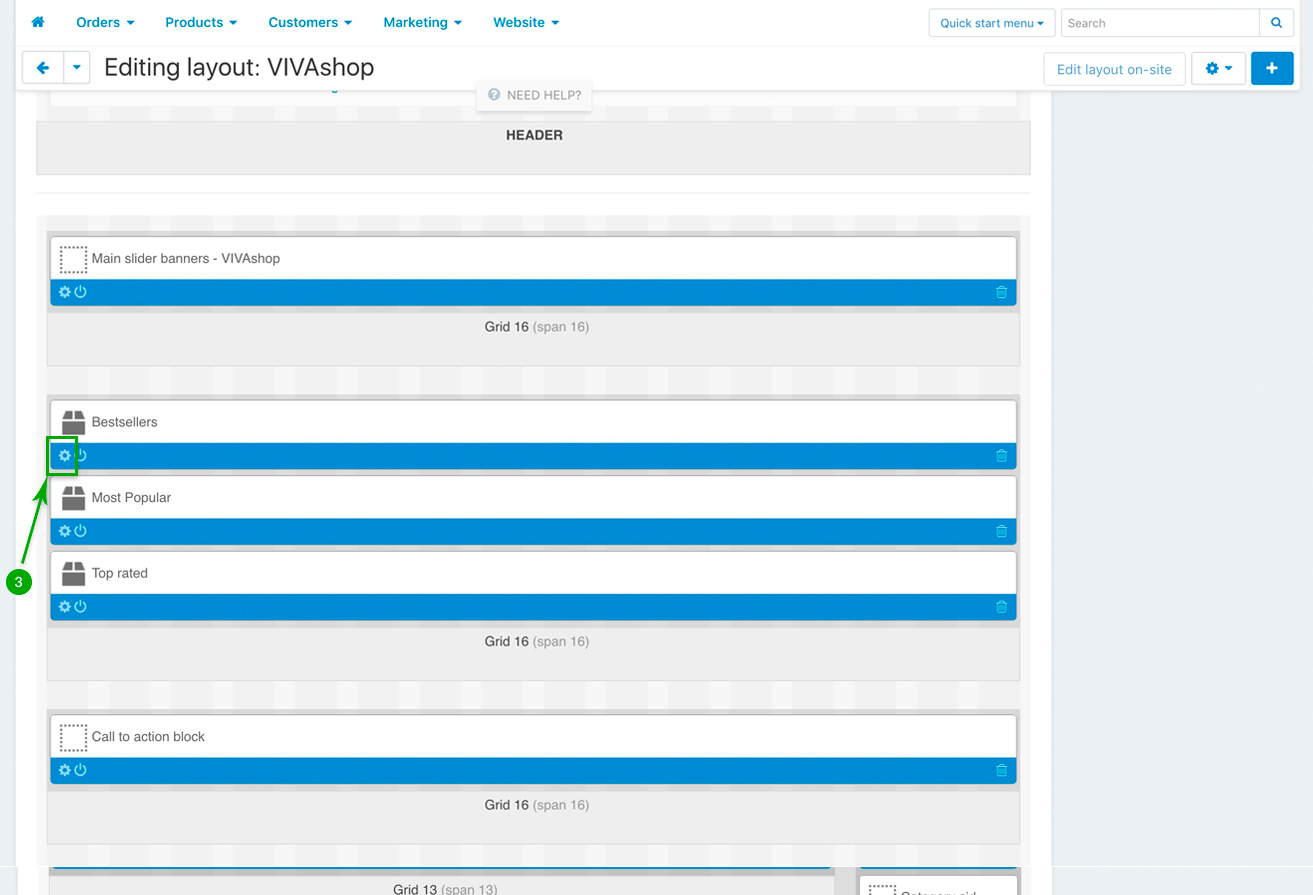Open the gear dropdown next to Edit layout on-site
The width and height of the screenshot is (1313, 895).
[1218, 69]
